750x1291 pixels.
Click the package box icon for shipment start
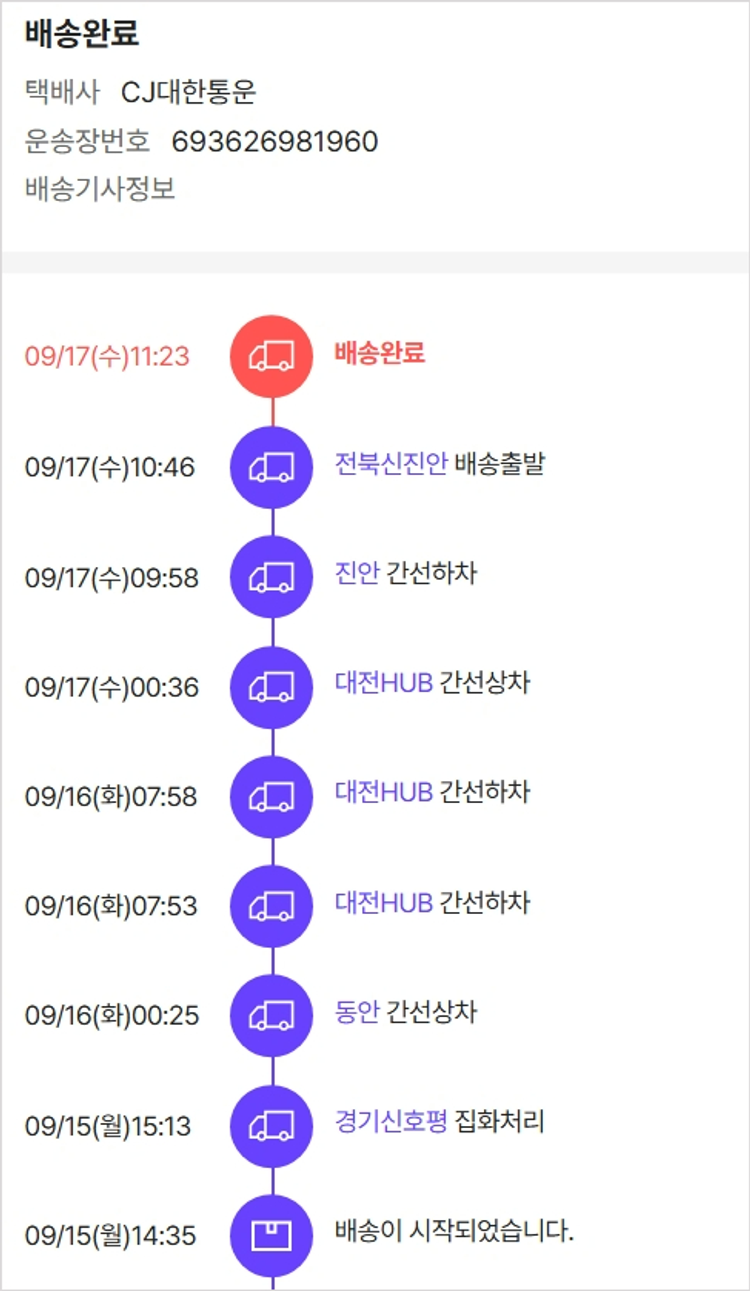(272, 1235)
